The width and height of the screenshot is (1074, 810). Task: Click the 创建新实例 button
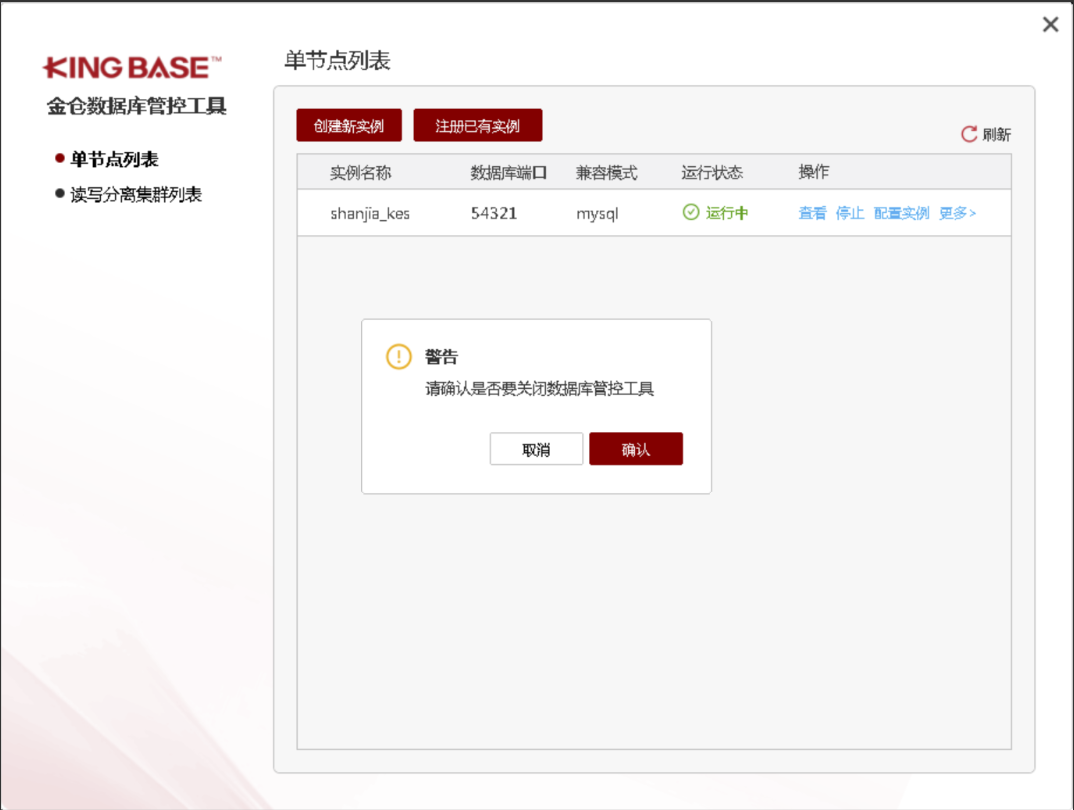pos(349,125)
